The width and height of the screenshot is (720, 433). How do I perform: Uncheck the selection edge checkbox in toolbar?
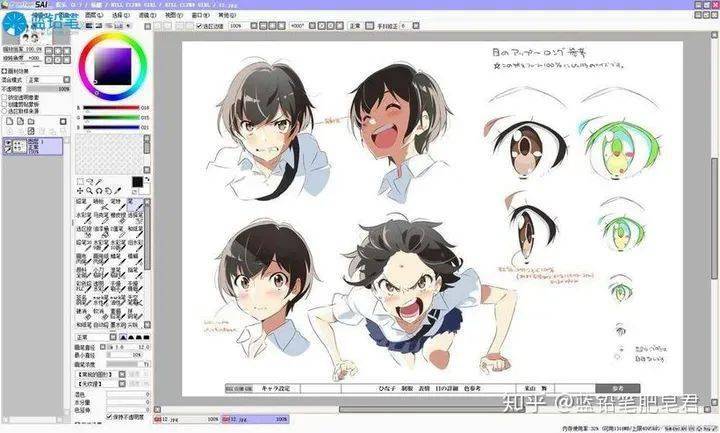click(x=199, y=26)
